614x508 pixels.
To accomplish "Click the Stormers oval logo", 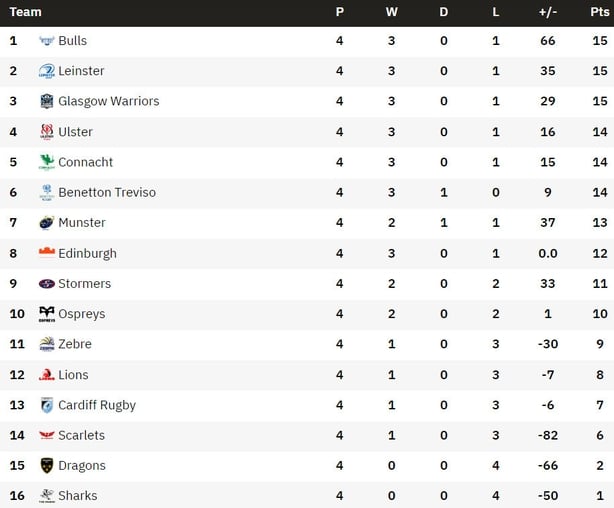I will point(47,284).
